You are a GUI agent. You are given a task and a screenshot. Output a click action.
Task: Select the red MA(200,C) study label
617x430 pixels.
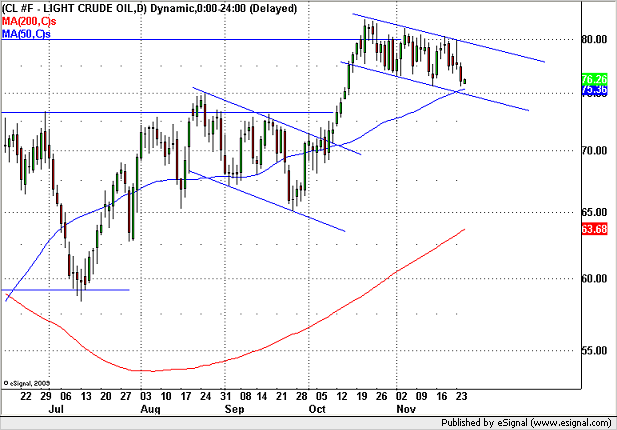click(x=29, y=21)
